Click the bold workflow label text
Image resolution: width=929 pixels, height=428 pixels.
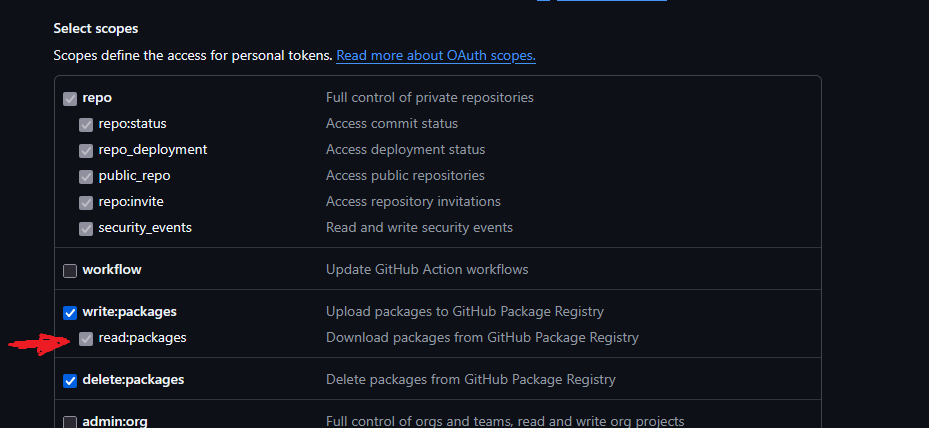click(x=112, y=270)
